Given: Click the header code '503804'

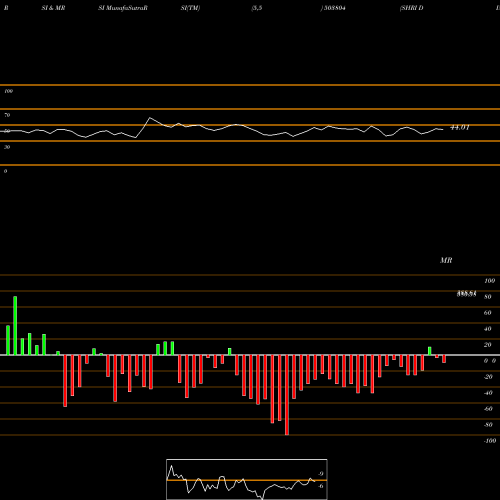Looking at the screenshot, I should pos(334,8).
